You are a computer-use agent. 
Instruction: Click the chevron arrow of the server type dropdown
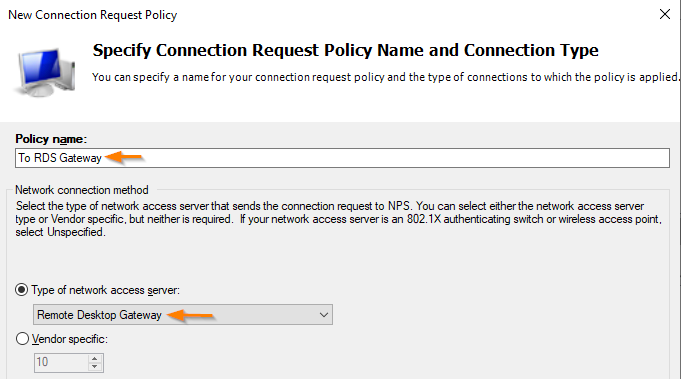pos(324,315)
